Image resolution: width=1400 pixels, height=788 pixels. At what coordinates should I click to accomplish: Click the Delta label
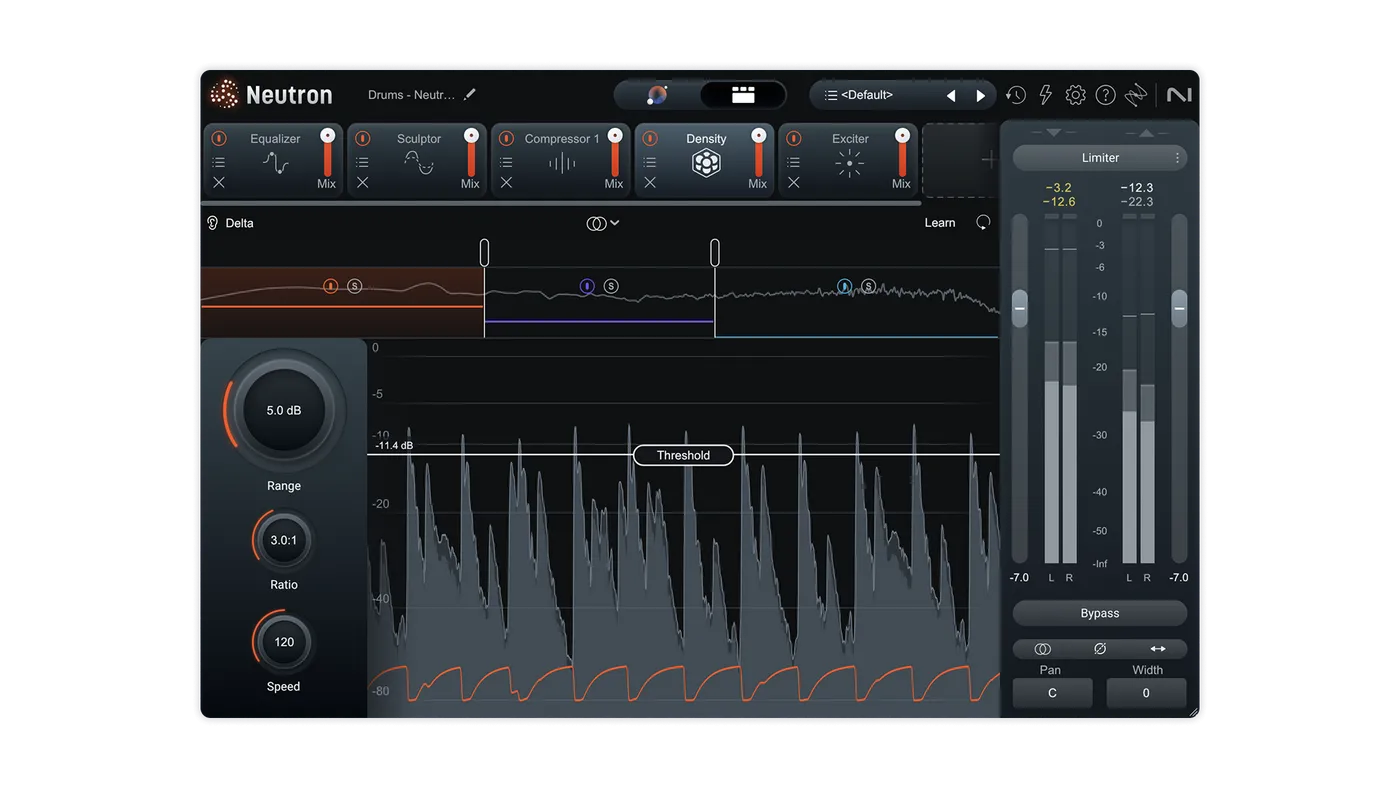tap(240, 223)
